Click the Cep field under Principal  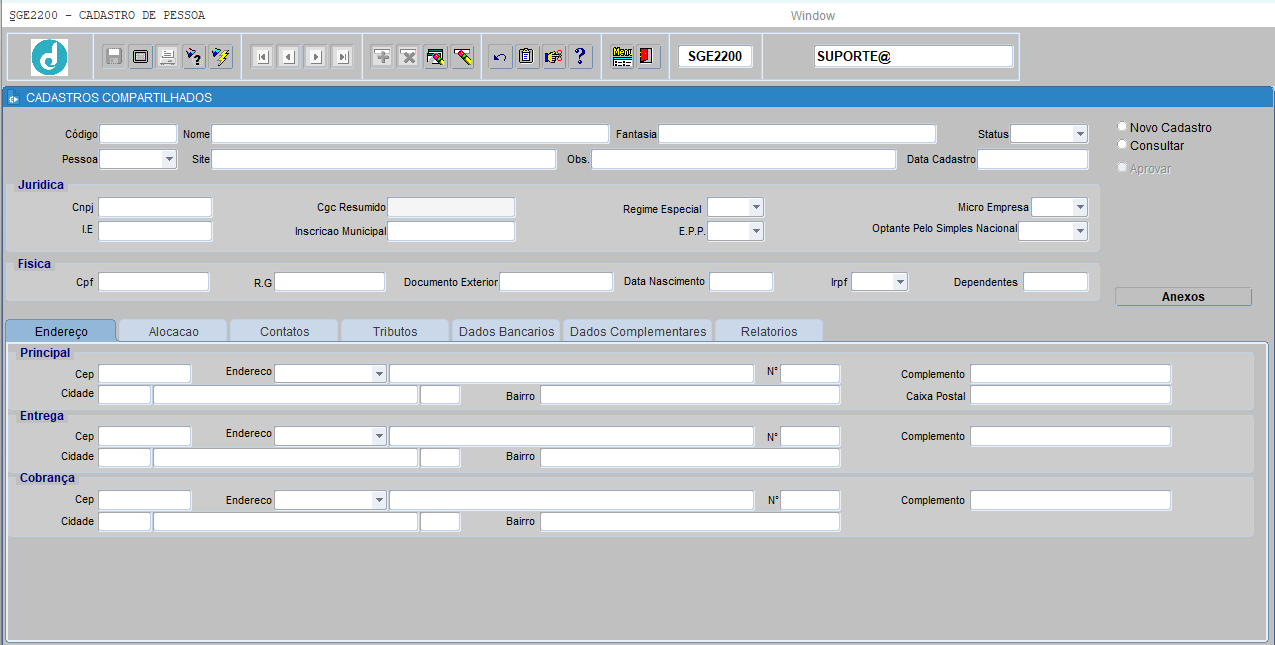click(x=144, y=374)
